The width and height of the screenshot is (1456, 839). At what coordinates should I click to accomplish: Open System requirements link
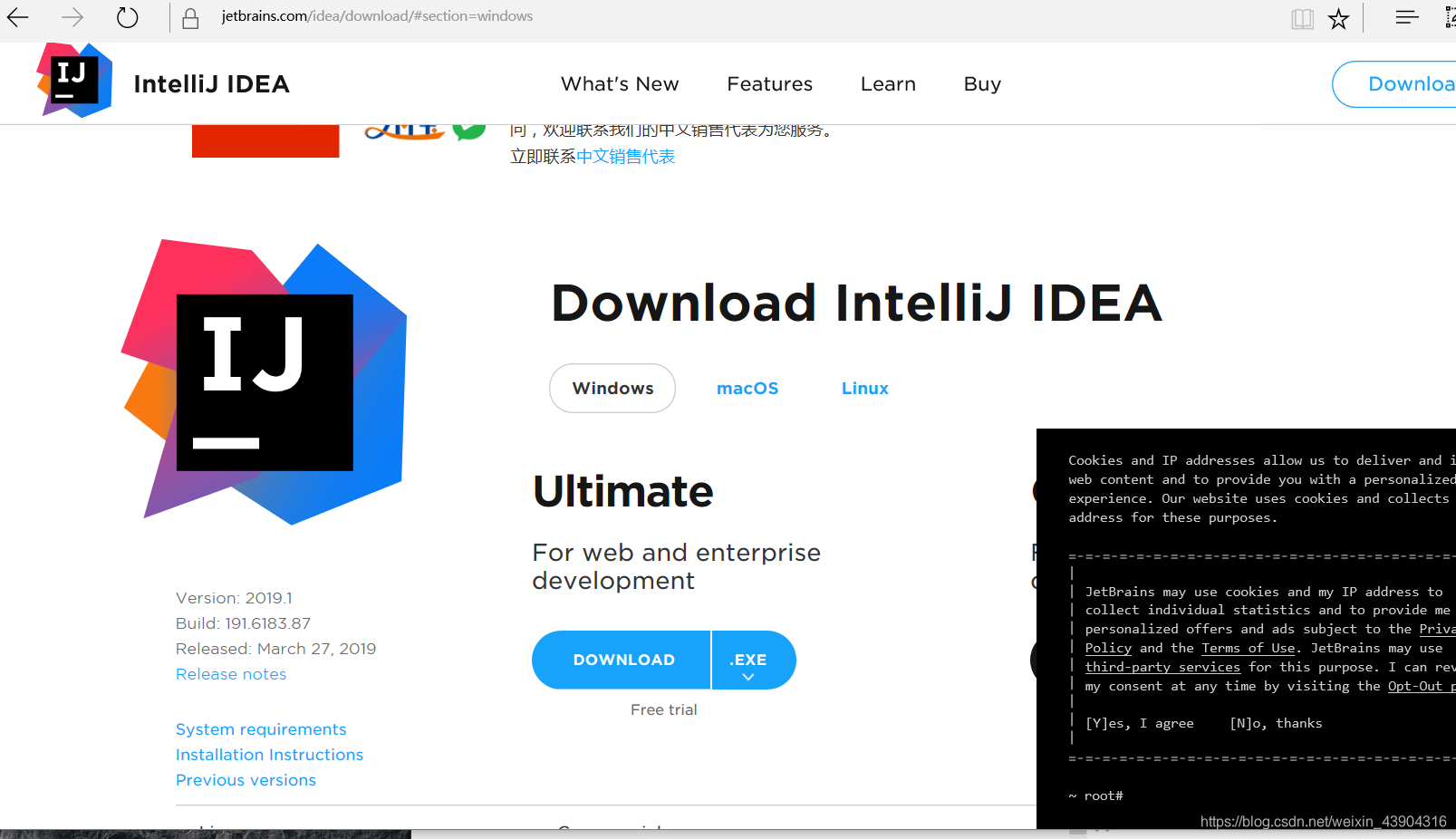pos(261,729)
